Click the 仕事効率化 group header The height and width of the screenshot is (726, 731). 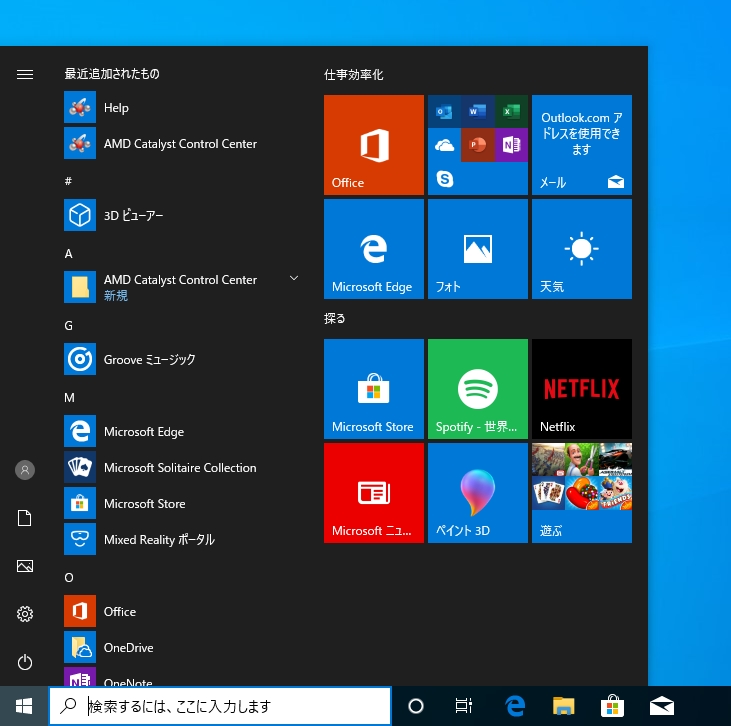(353, 75)
